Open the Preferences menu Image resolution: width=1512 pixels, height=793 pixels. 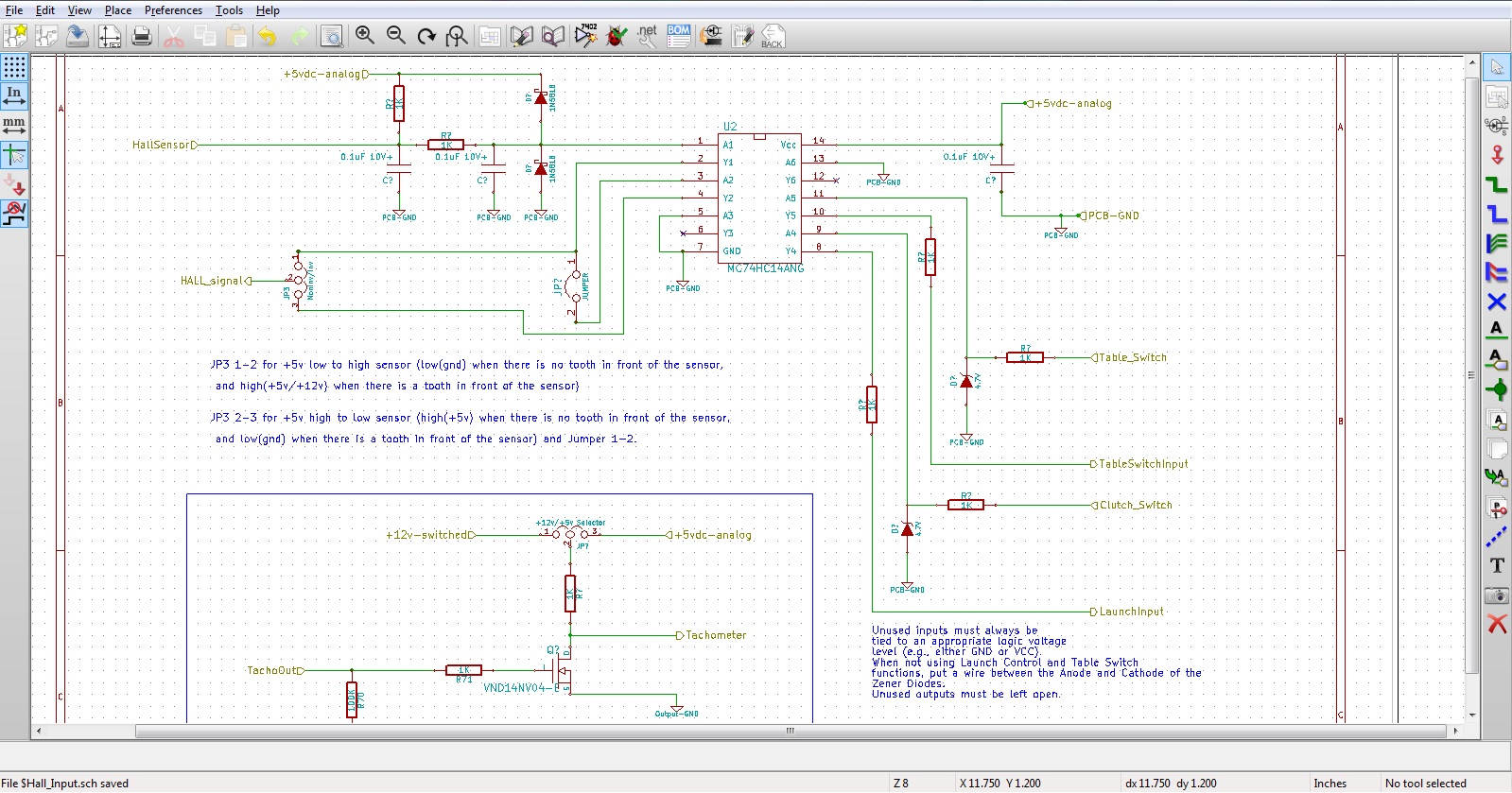pyautogui.click(x=173, y=10)
